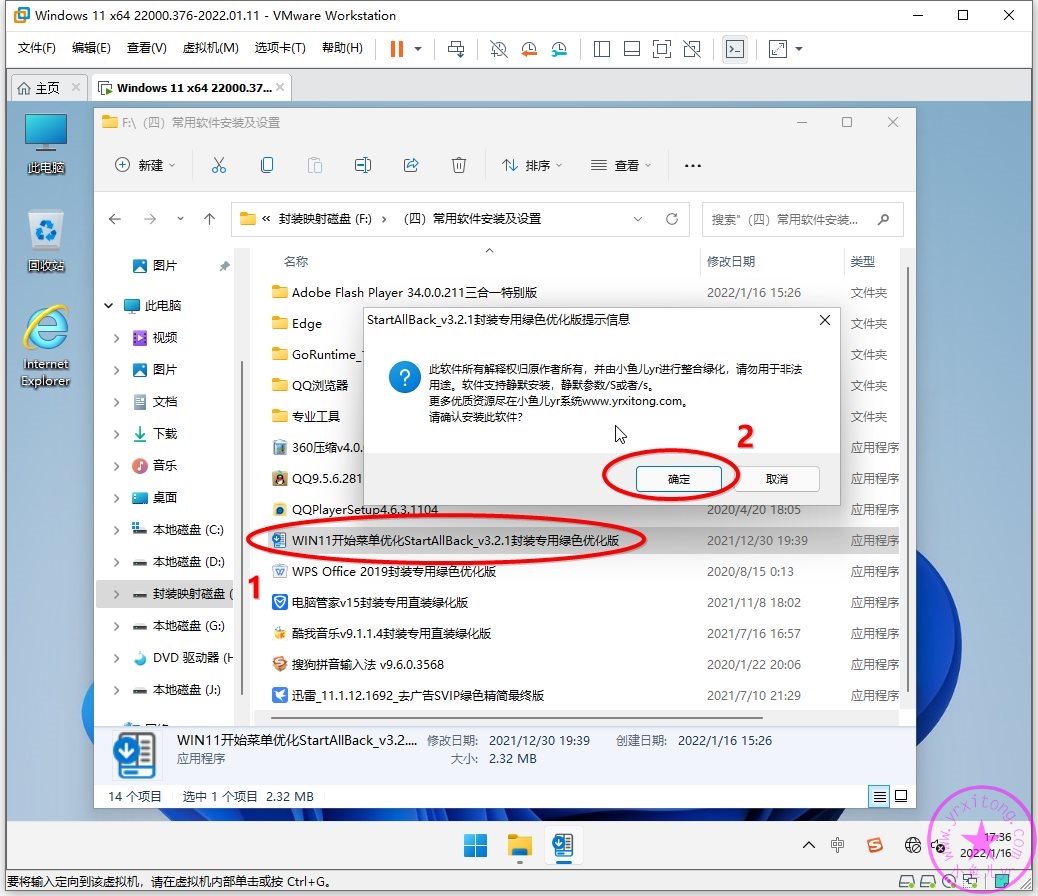Click the cut scissors icon in Explorer
1038x896 pixels.
coord(218,165)
